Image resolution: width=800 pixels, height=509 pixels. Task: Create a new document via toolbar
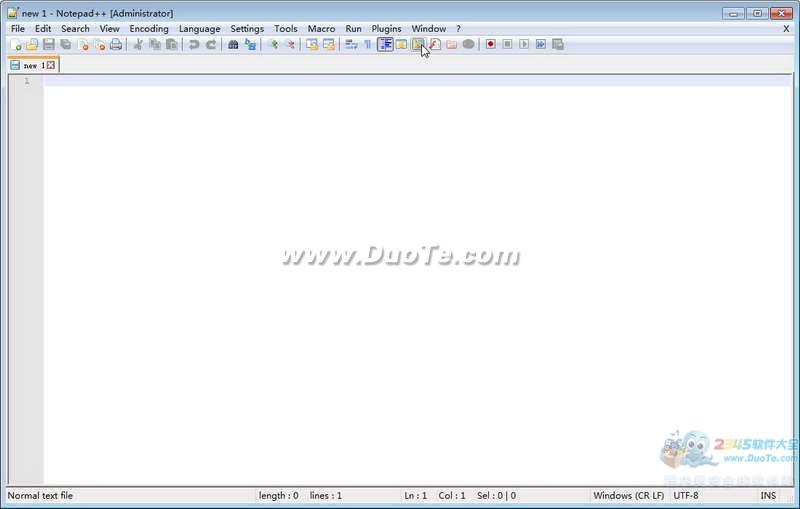click(x=16, y=45)
